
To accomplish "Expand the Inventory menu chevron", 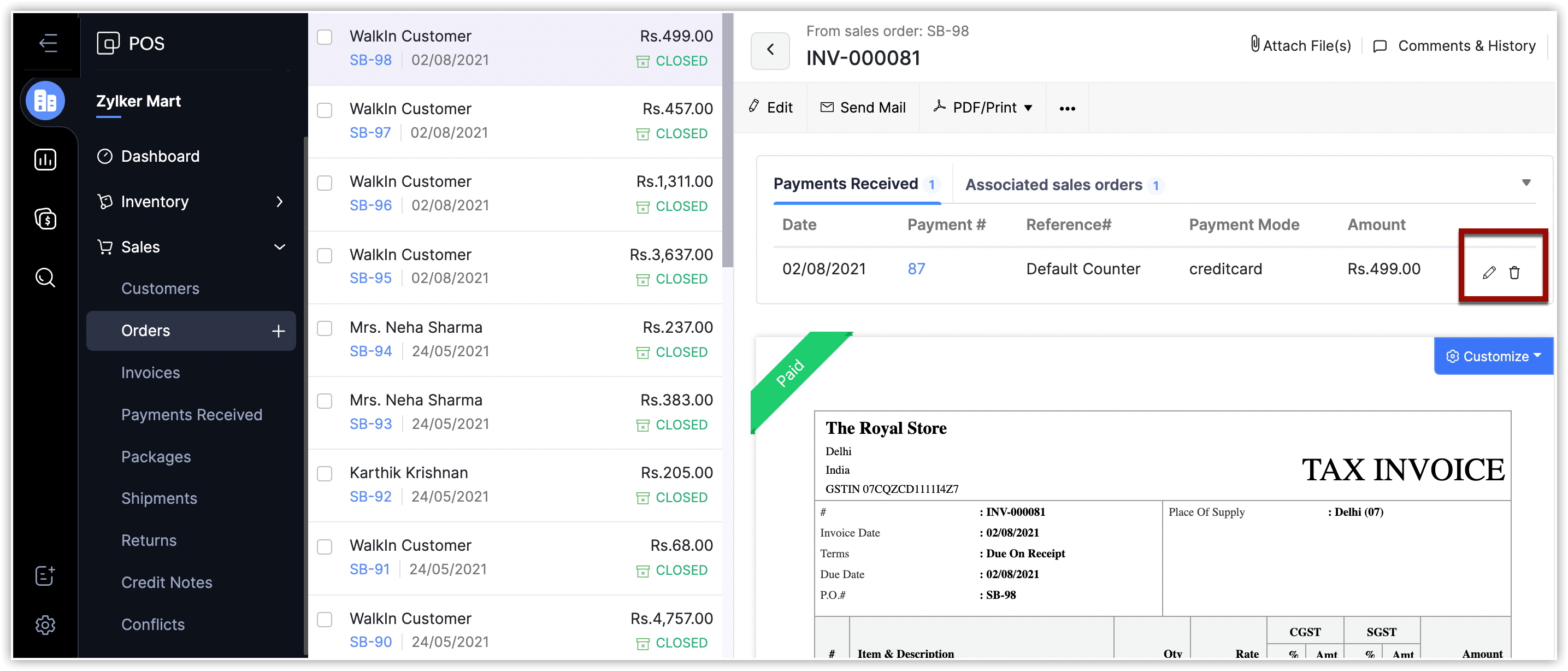I will [279, 202].
